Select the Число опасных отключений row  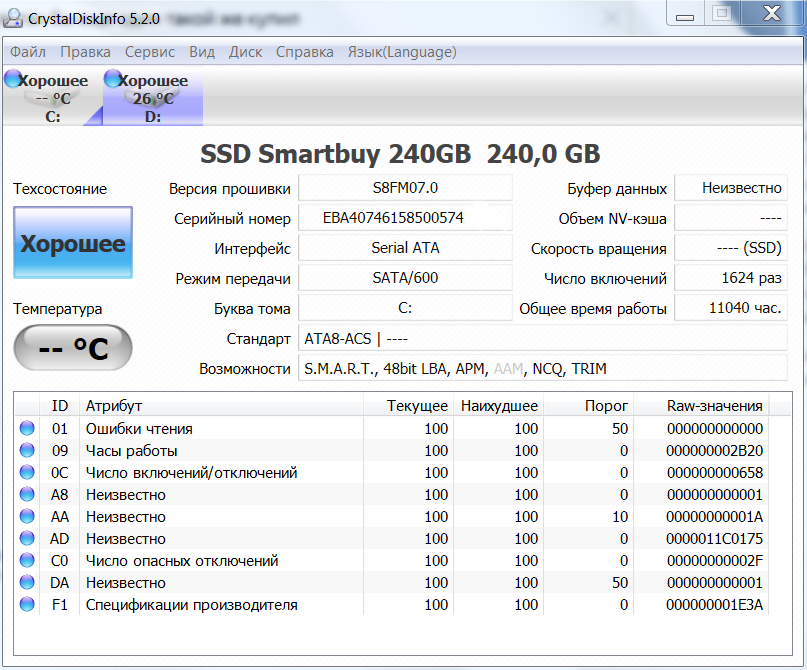click(x=392, y=560)
